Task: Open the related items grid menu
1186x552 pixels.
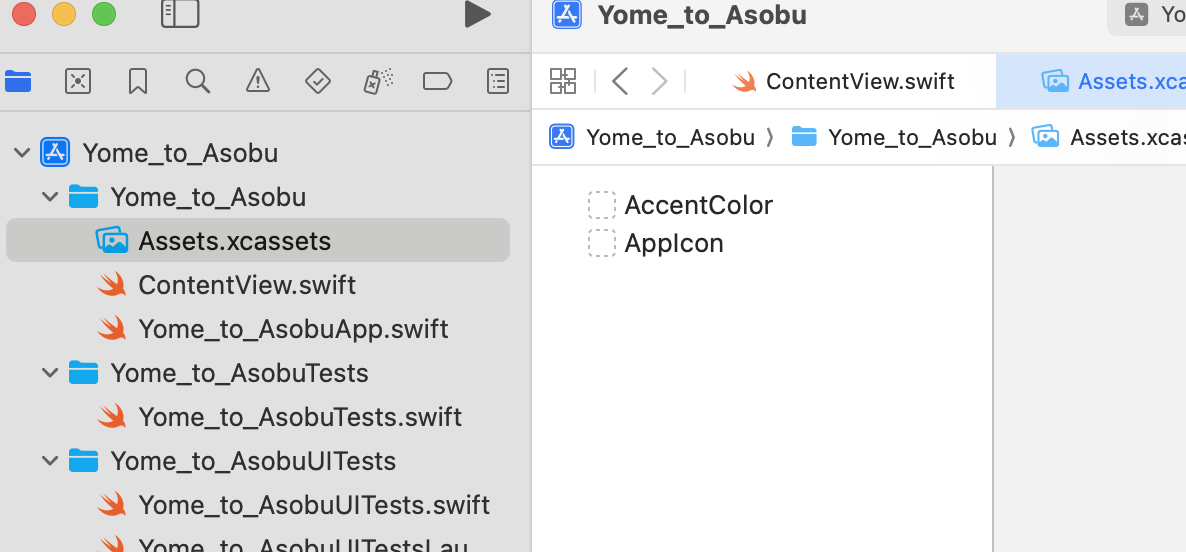Action: pyautogui.click(x=563, y=81)
